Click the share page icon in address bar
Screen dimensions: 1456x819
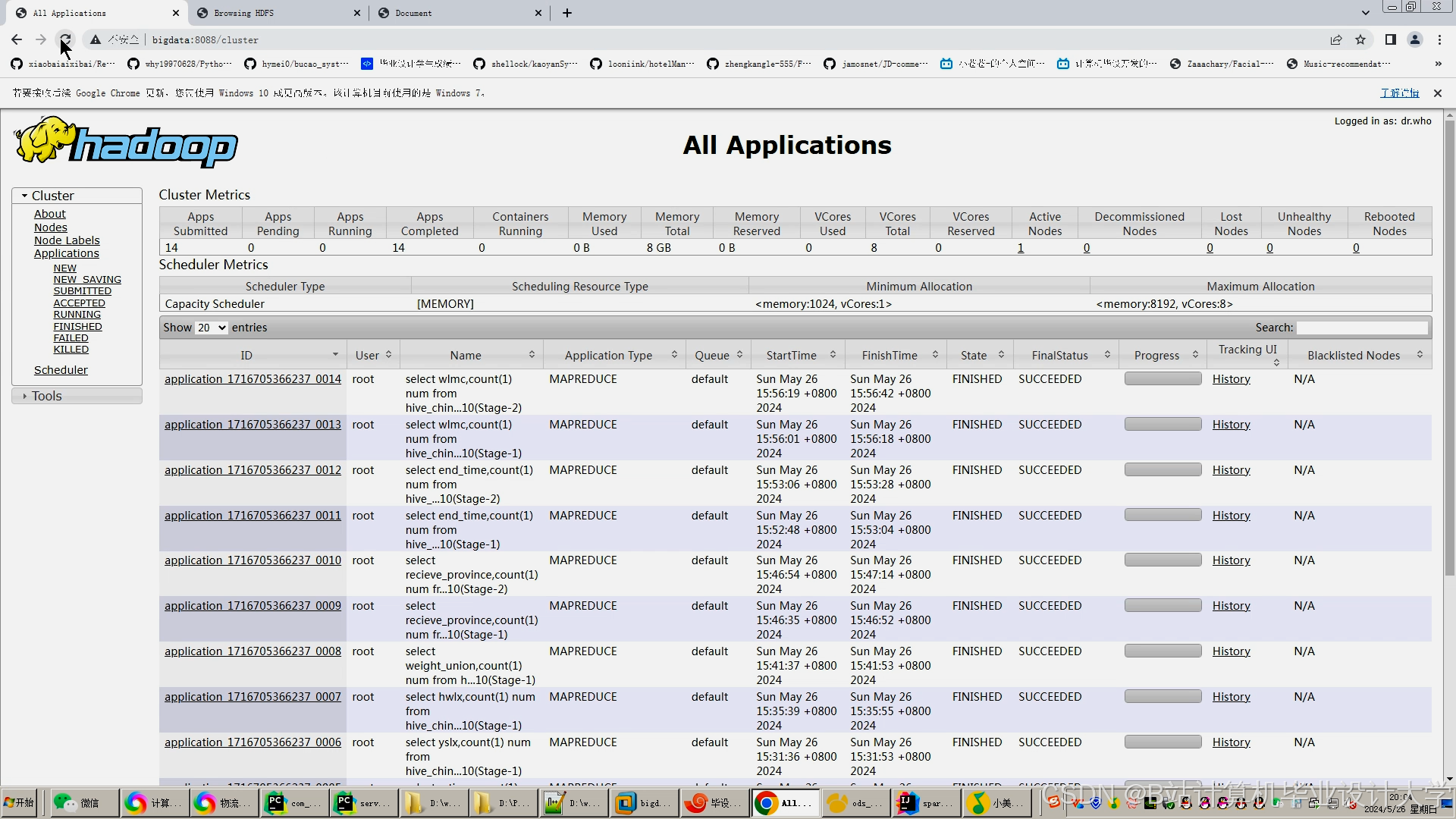pos(1336,39)
